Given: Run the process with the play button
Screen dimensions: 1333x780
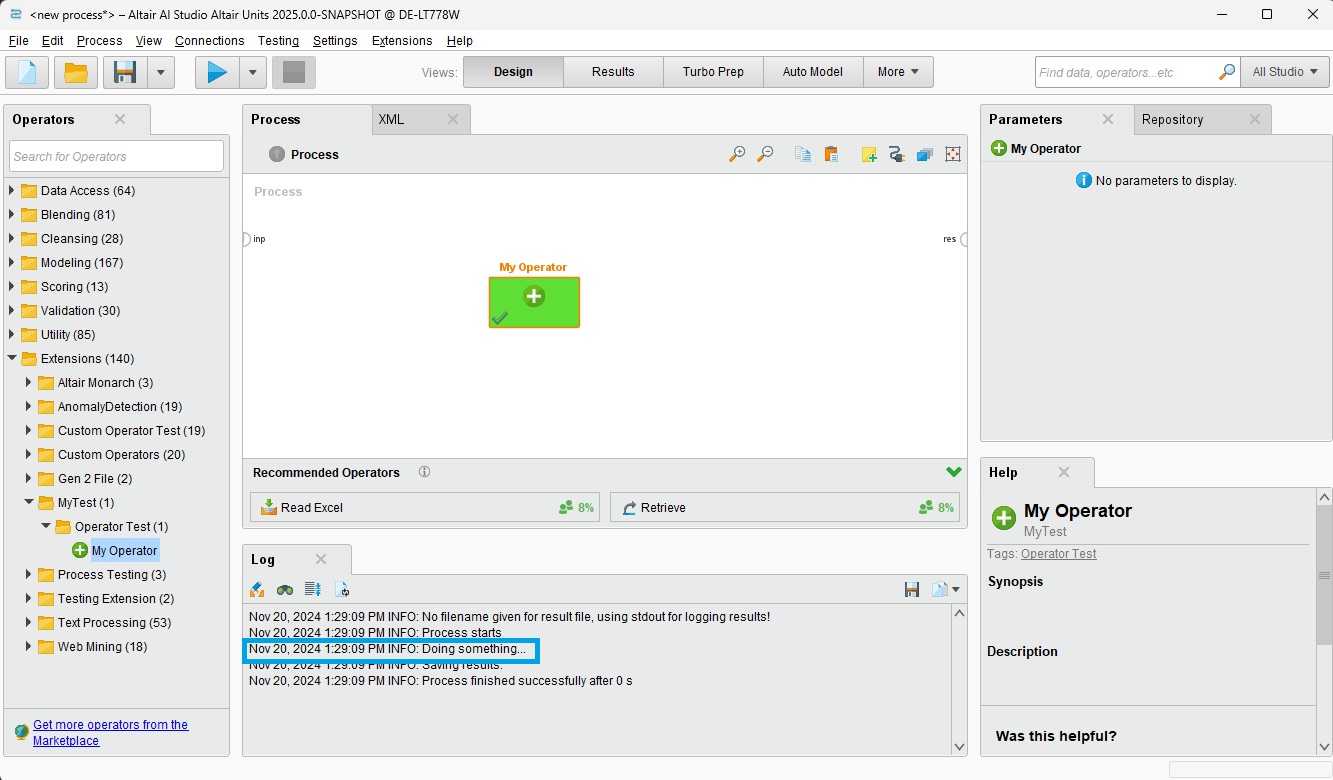Looking at the screenshot, I should click(217, 72).
